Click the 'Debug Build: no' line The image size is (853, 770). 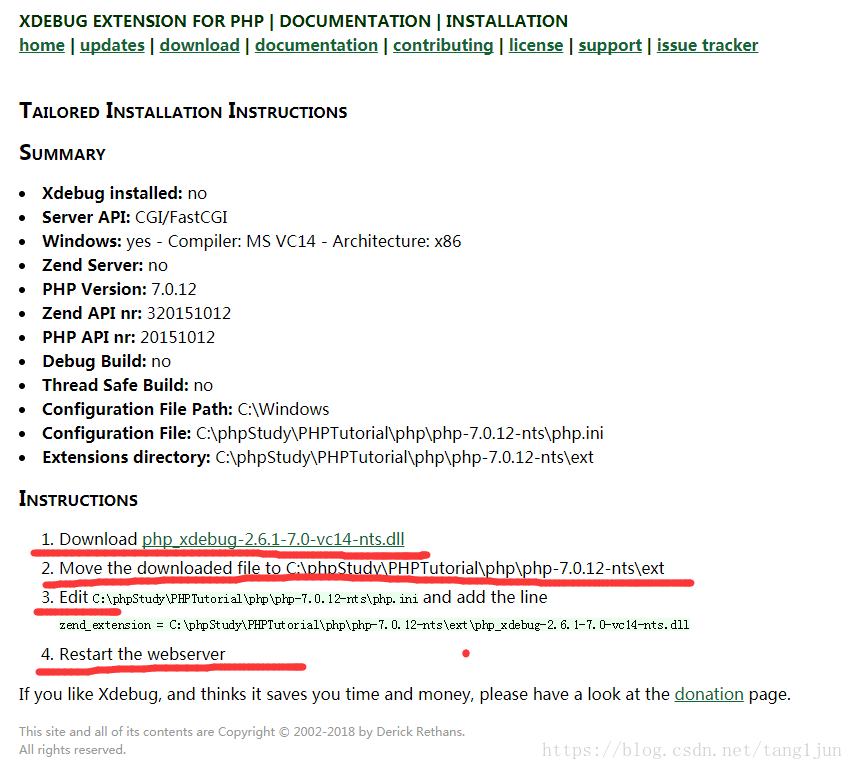point(107,361)
